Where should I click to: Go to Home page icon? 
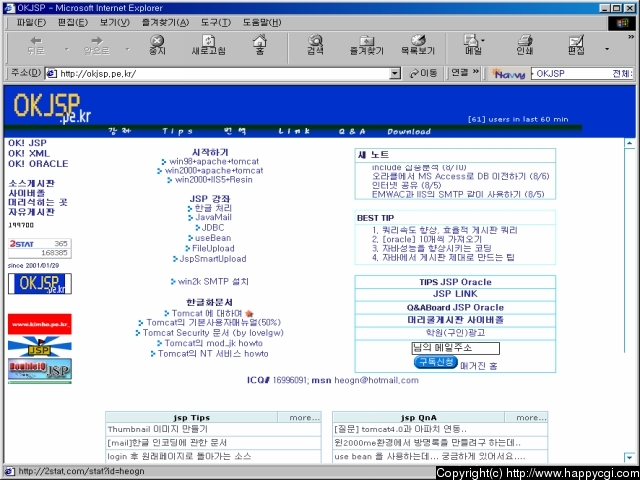pos(260,40)
